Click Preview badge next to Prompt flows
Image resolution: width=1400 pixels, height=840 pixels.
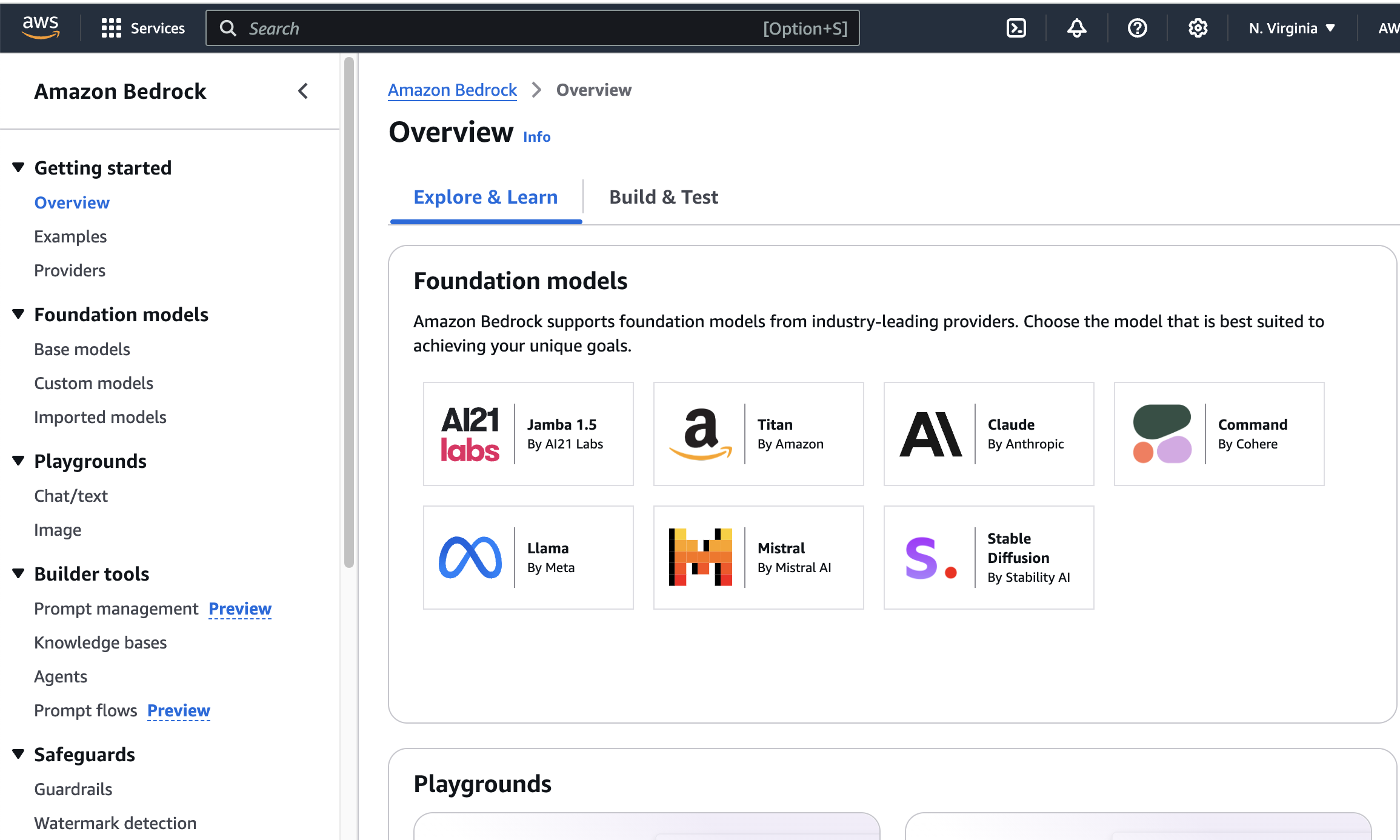(179, 710)
